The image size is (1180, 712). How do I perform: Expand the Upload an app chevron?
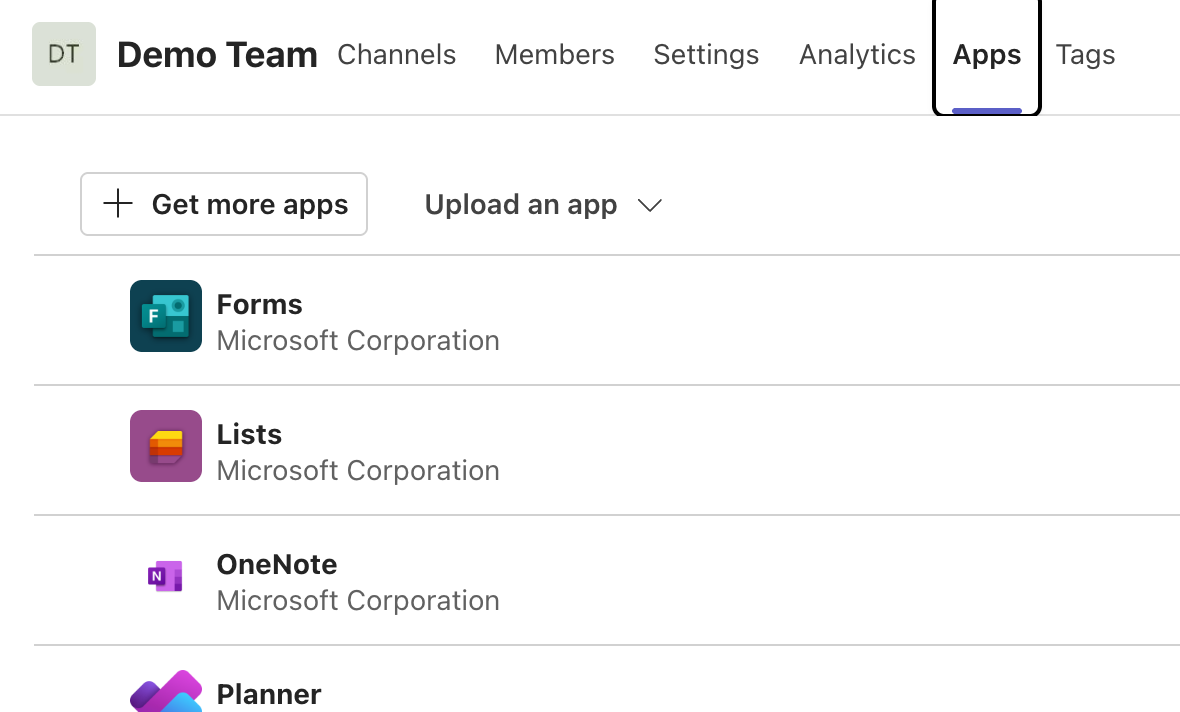pyautogui.click(x=649, y=205)
